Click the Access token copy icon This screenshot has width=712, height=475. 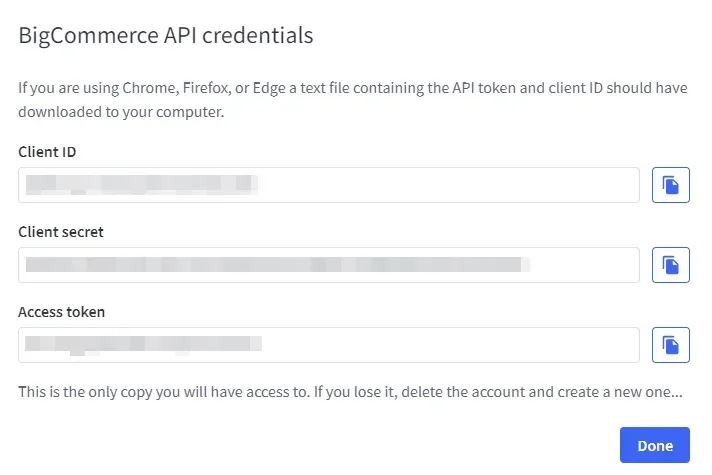pyautogui.click(x=671, y=345)
